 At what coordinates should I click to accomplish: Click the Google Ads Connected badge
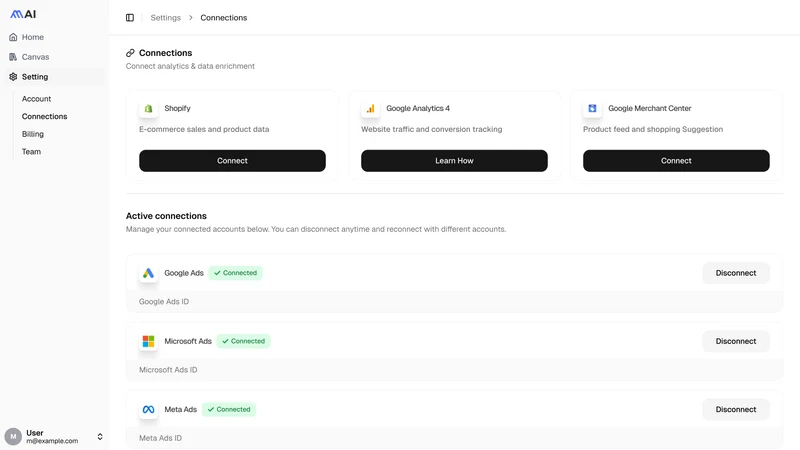235,273
